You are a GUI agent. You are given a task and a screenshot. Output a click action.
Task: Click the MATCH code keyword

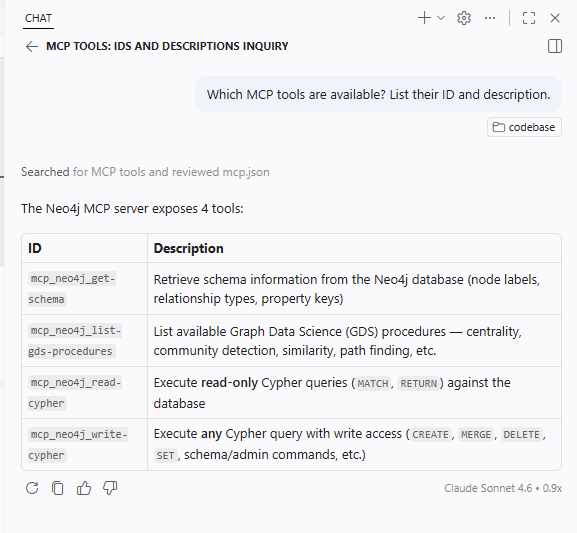click(373, 384)
